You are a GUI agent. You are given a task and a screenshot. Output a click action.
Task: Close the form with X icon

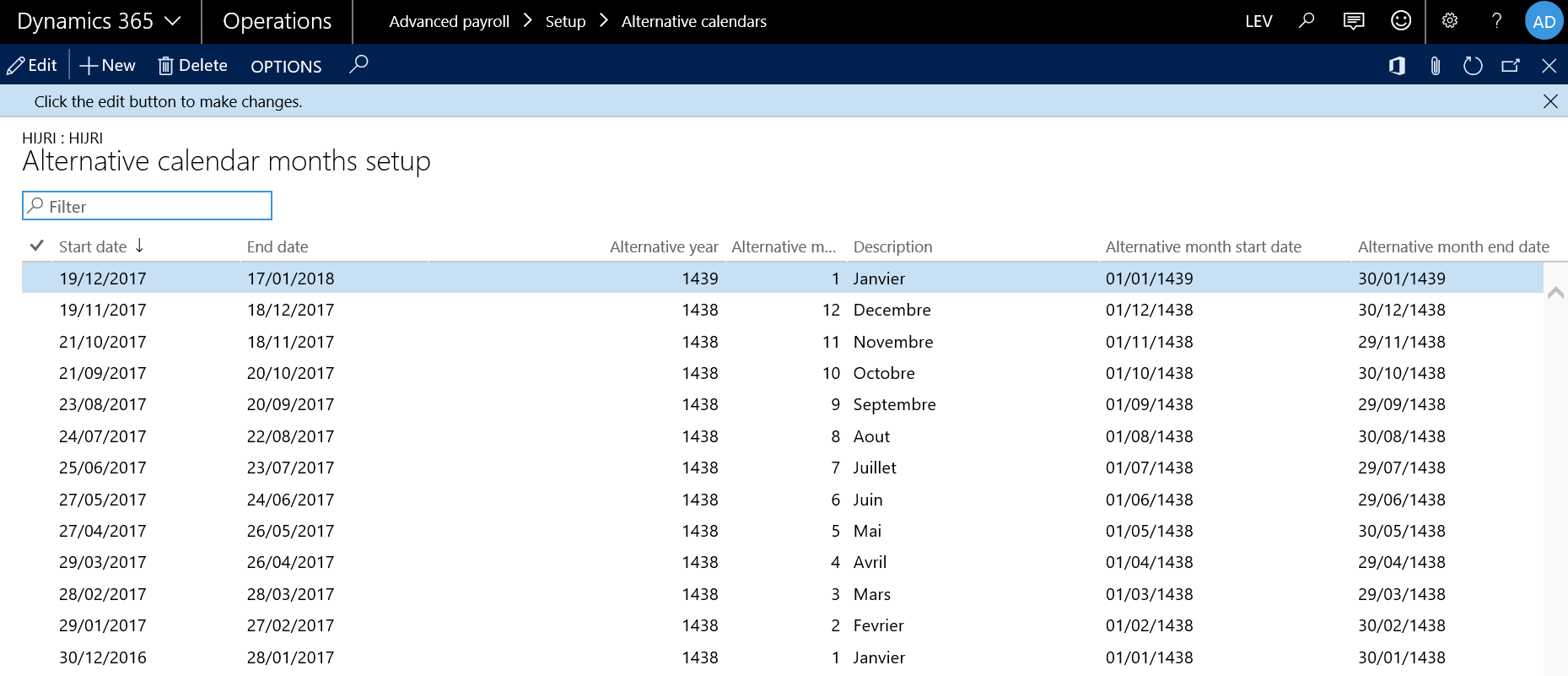(x=1549, y=65)
